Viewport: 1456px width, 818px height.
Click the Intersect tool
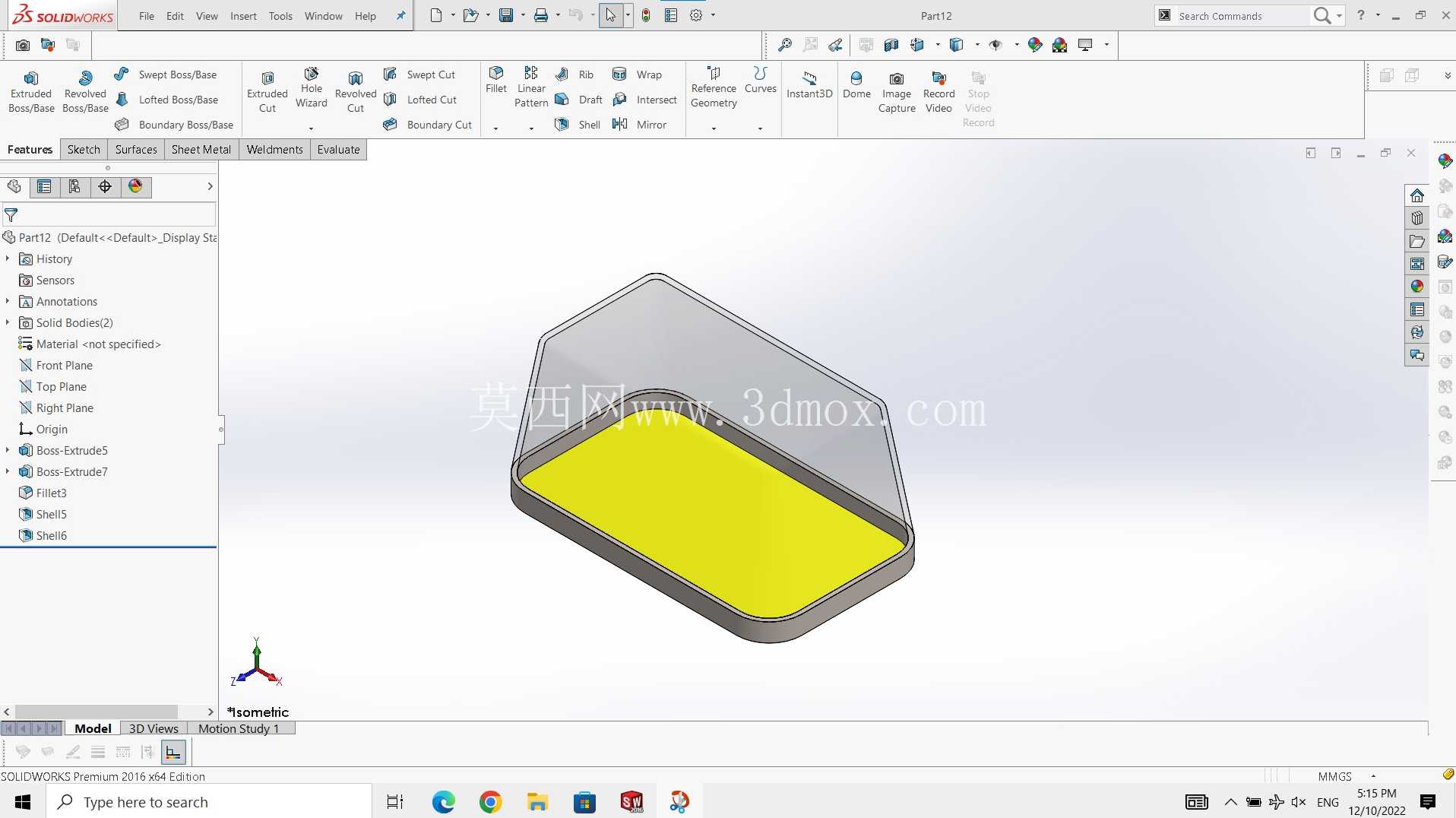(645, 100)
